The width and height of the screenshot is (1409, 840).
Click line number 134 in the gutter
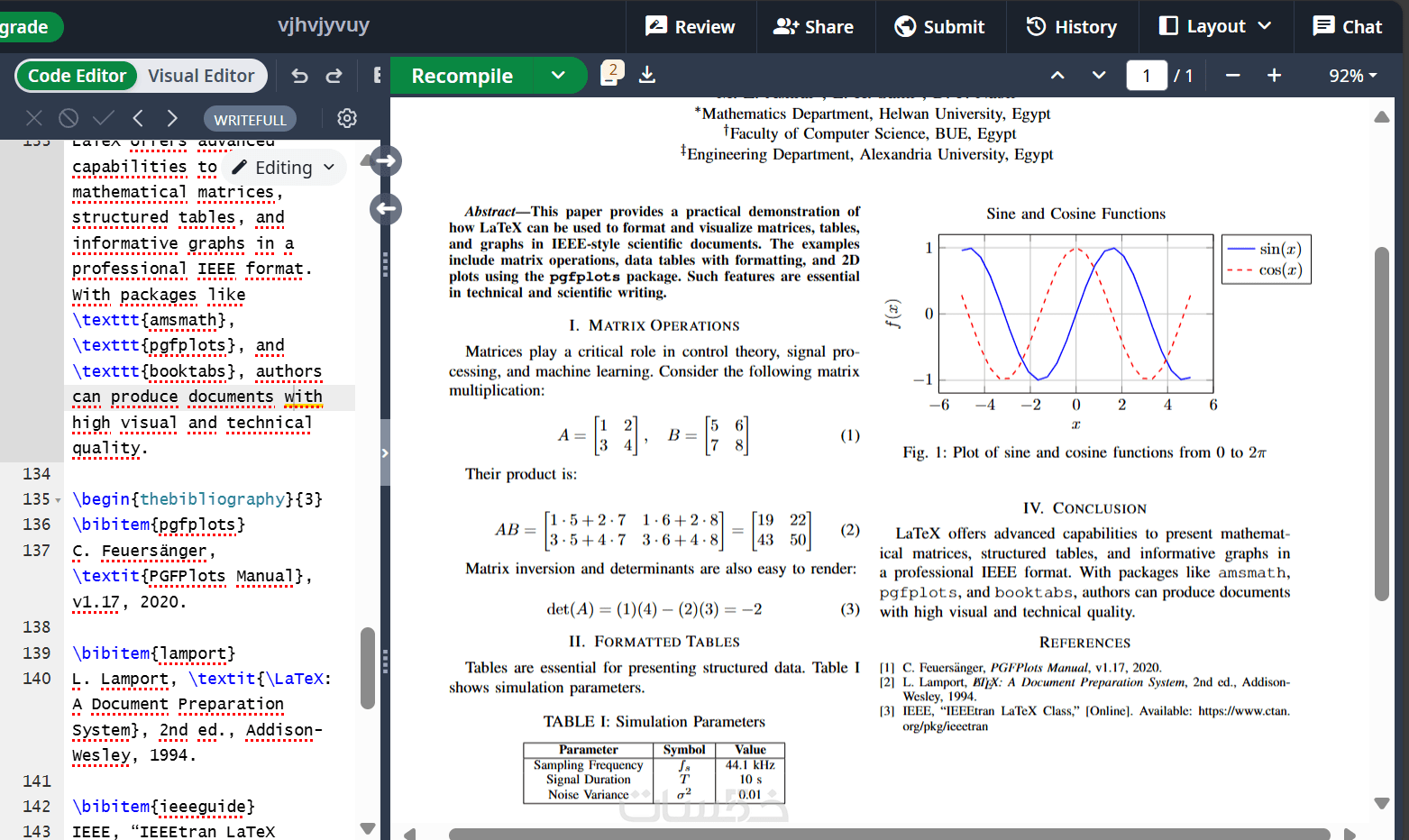click(x=37, y=474)
